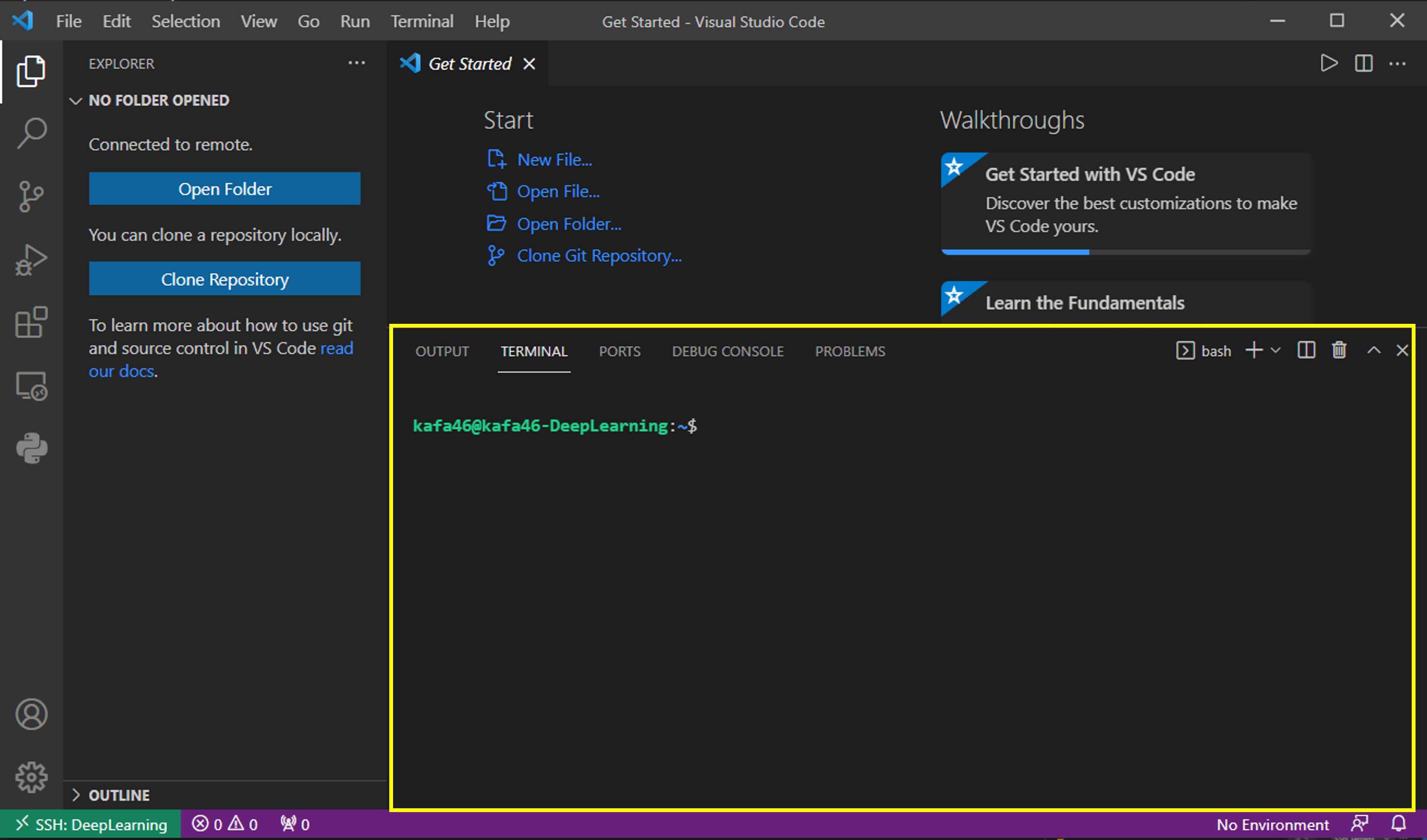The height and width of the screenshot is (840, 1427).
Task: Open the Python extension view
Action: pos(32,448)
